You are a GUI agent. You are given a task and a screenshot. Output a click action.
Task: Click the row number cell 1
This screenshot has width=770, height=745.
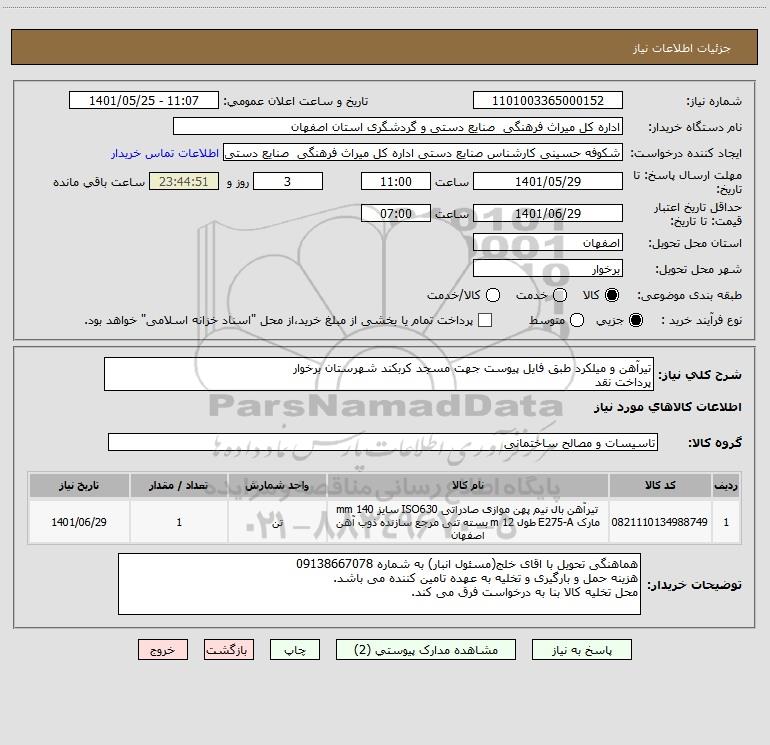726,522
